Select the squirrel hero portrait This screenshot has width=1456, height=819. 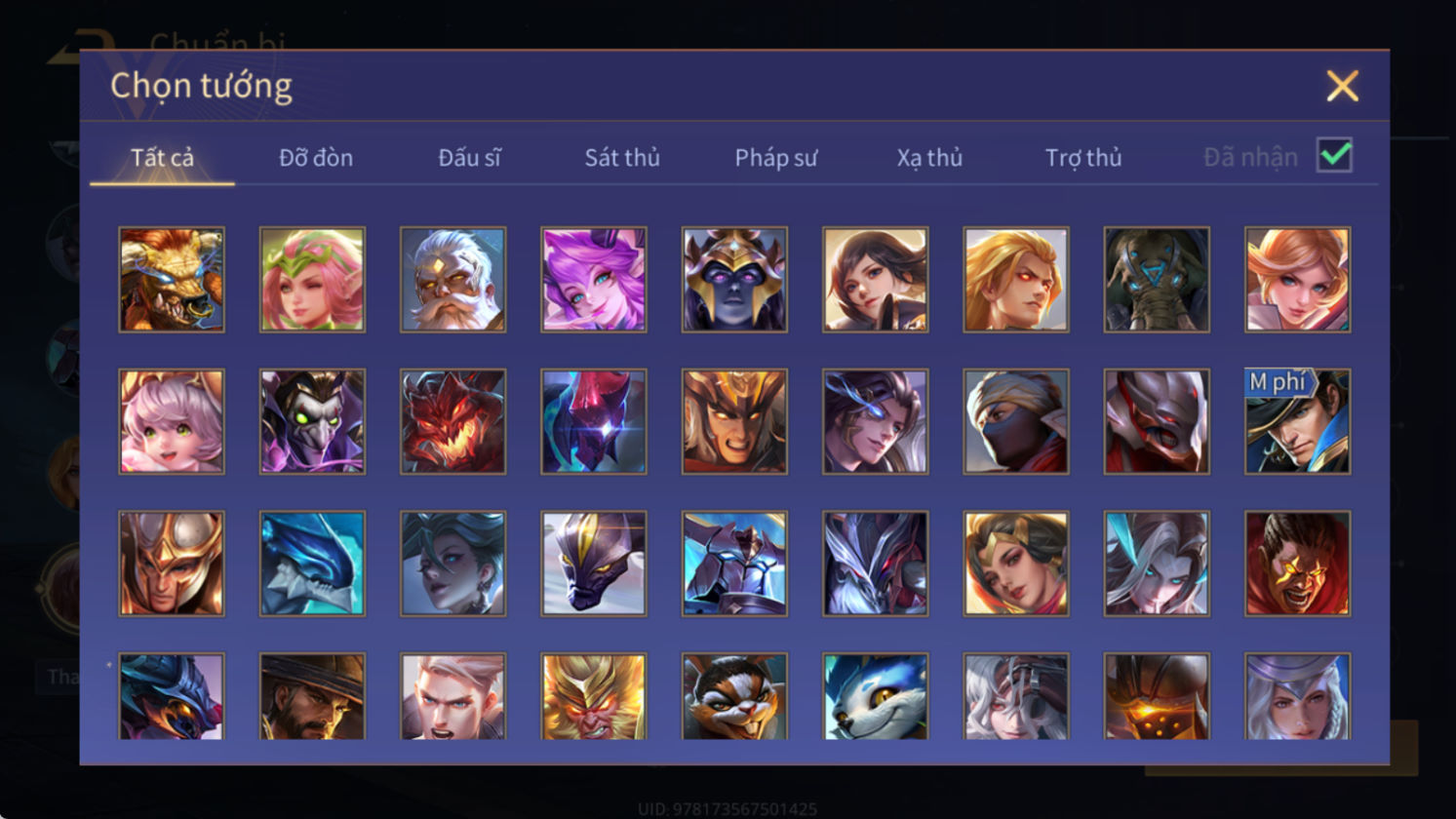click(x=734, y=696)
